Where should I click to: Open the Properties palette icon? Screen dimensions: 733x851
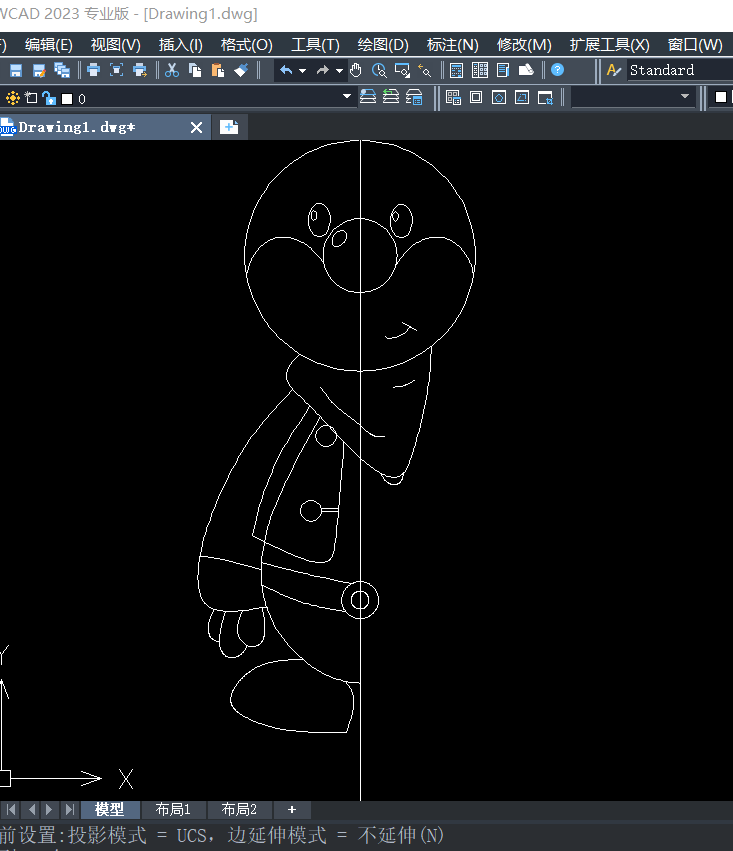tap(457, 70)
